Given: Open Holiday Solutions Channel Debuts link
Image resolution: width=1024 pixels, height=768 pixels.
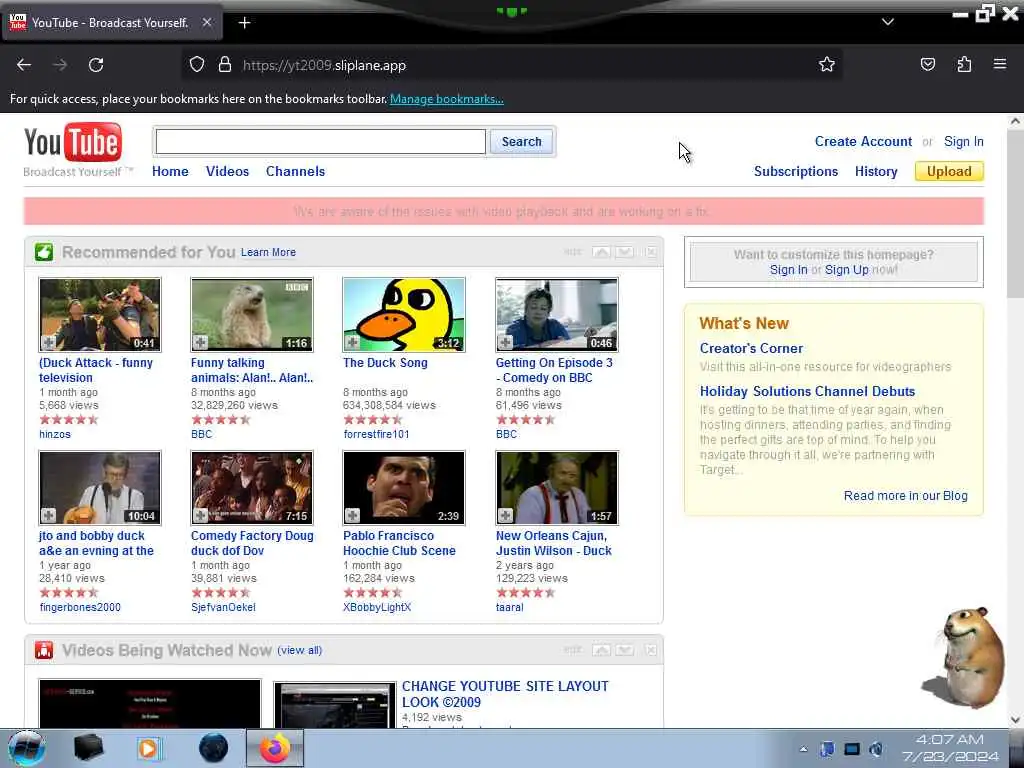Looking at the screenshot, I should pyautogui.click(x=807, y=391).
